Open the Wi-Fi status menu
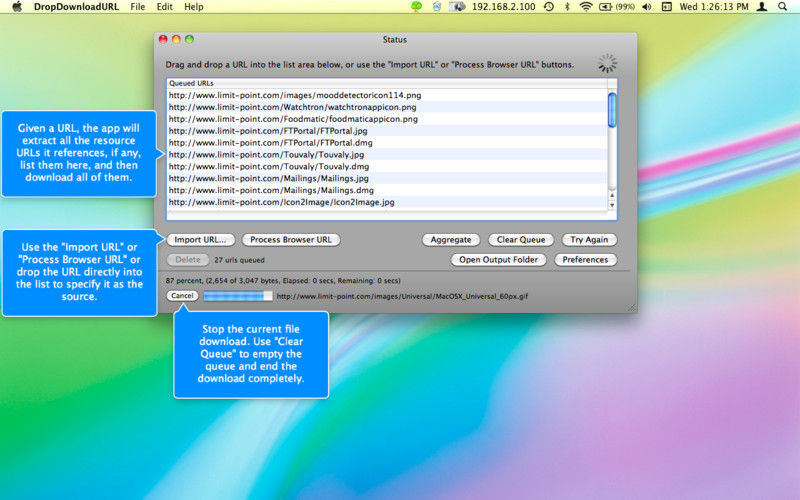This screenshot has height=500, width=800. pos(586,7)
